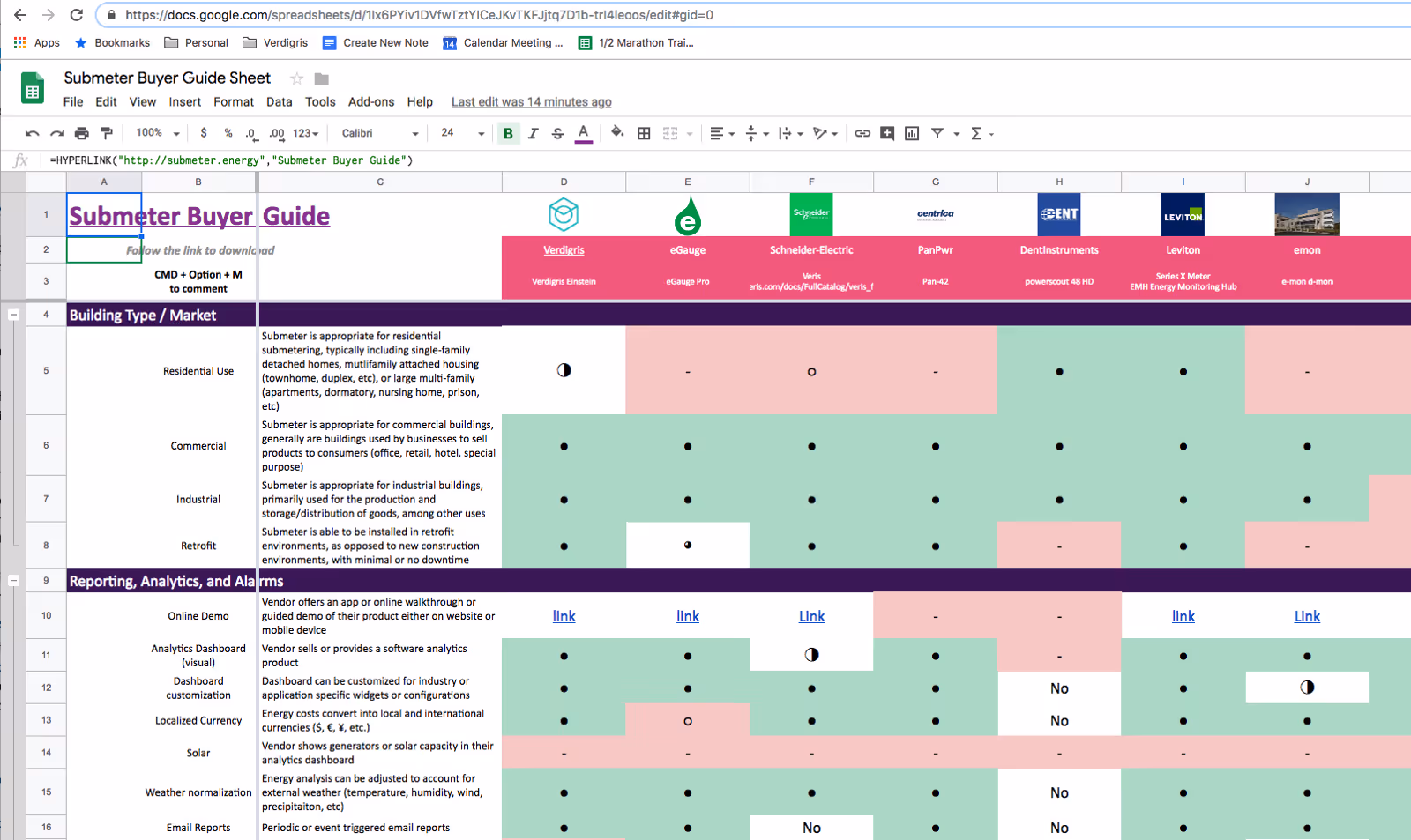The width and height of the screenshot is (1411, 840).
Task: Open the 123 number format dropdown
Action: click(x=306, y=133)
